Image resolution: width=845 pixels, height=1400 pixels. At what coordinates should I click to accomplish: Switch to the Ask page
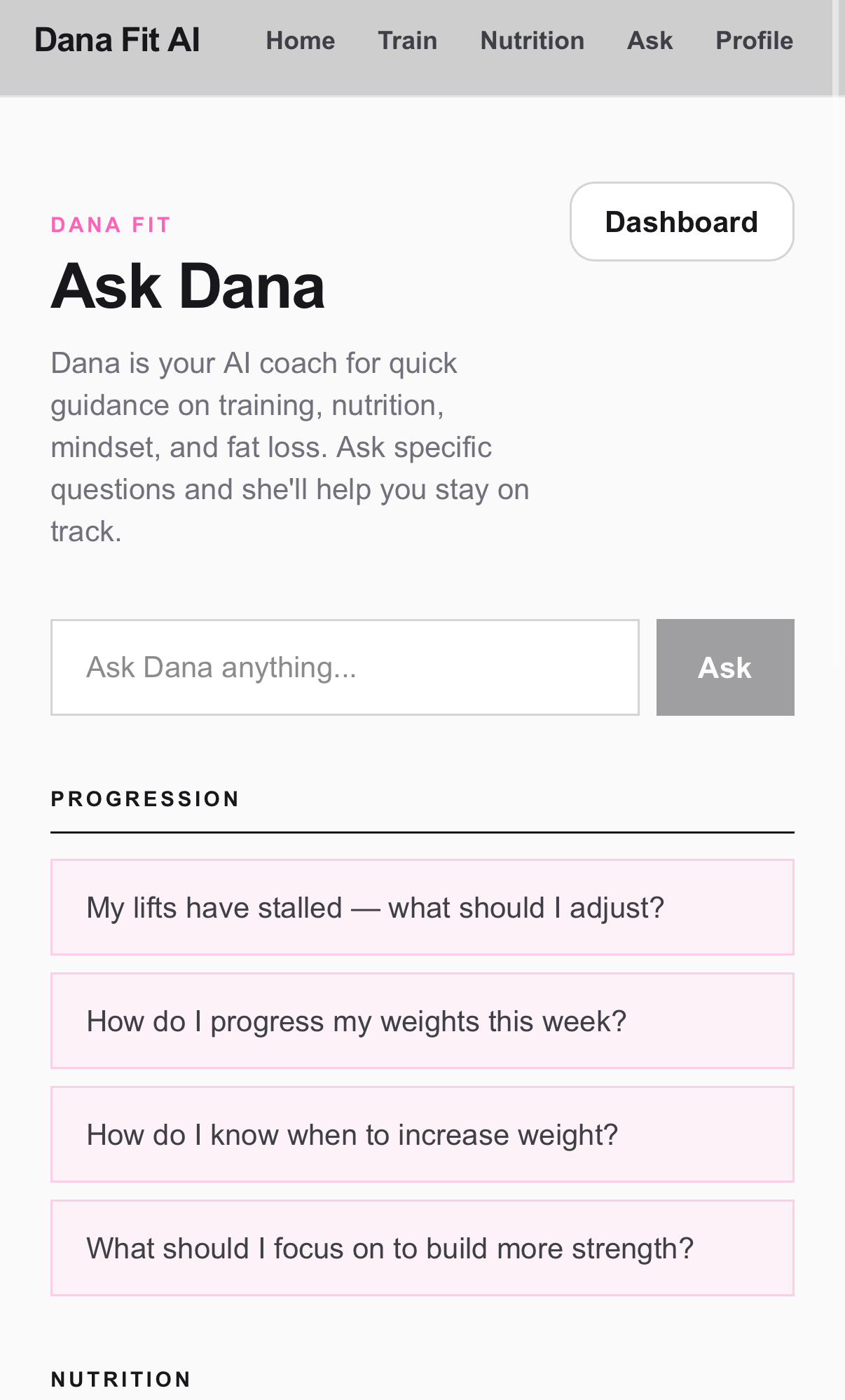pyautogui.click(x=649, y=41)
